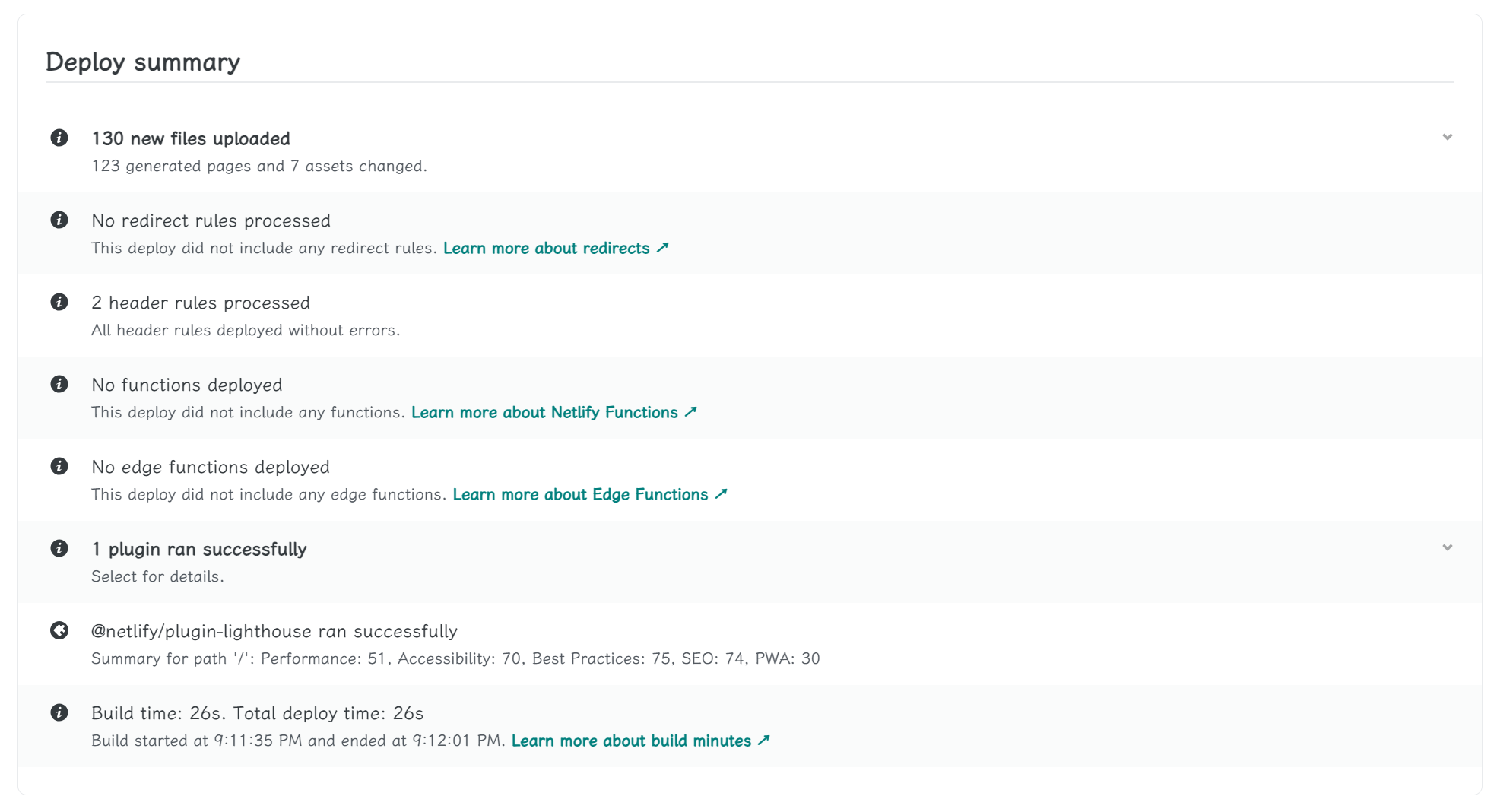Expand the plugin ran successfully chevron
The height and width of the screenshot is (812, 1497).
tap(1447, 548)
